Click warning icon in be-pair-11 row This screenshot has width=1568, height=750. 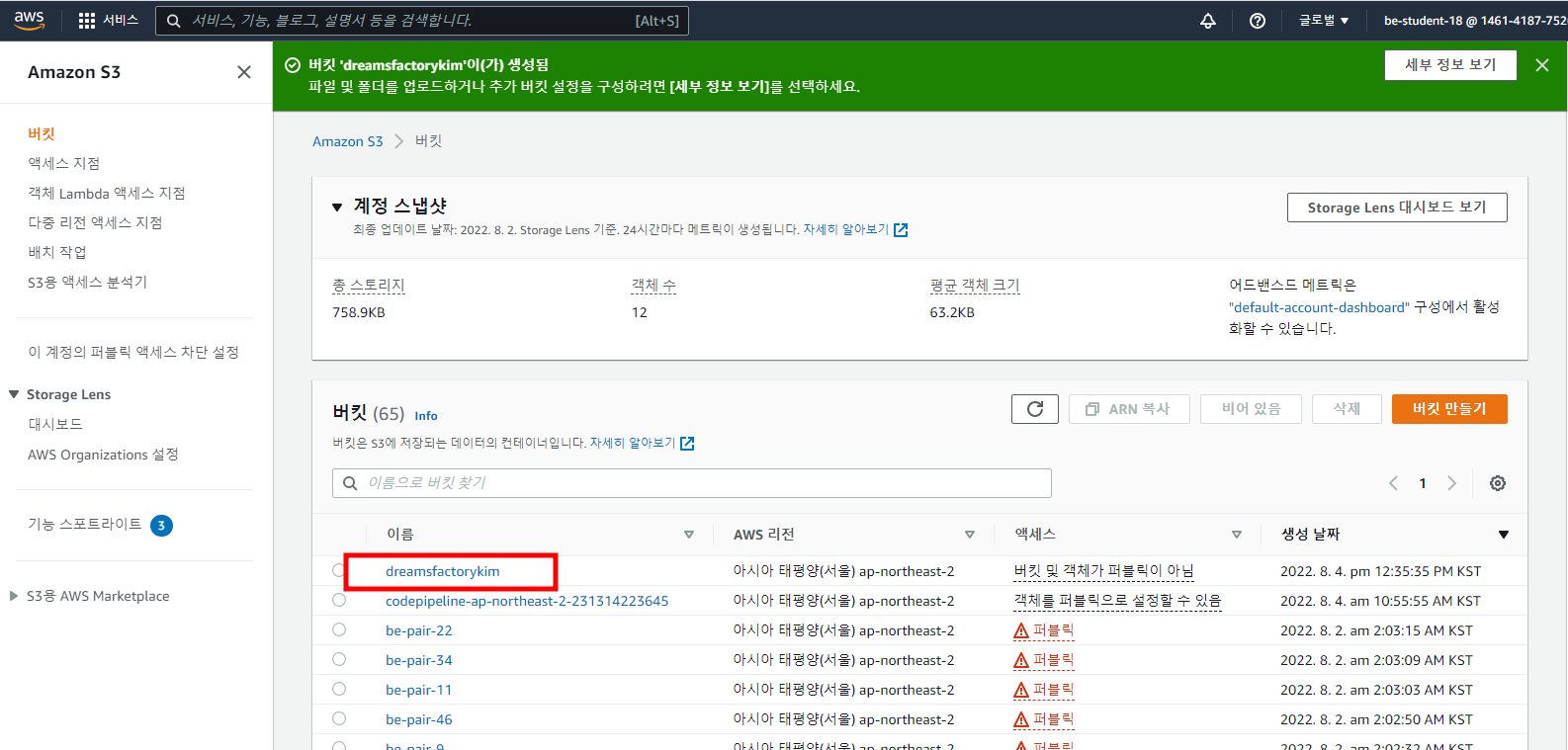point(1021,690)
